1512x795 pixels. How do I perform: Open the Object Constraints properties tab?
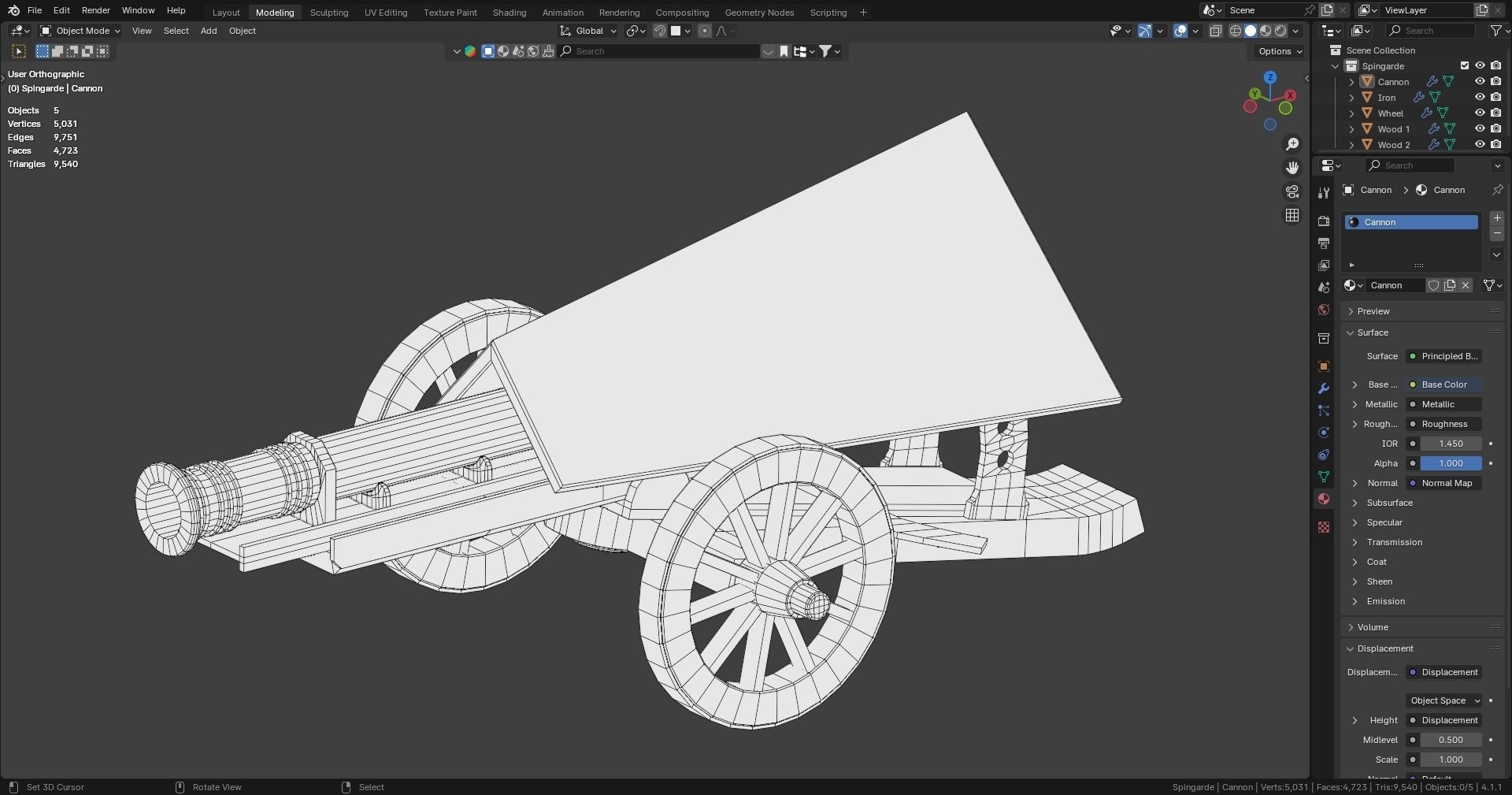tap(1324, 455)
